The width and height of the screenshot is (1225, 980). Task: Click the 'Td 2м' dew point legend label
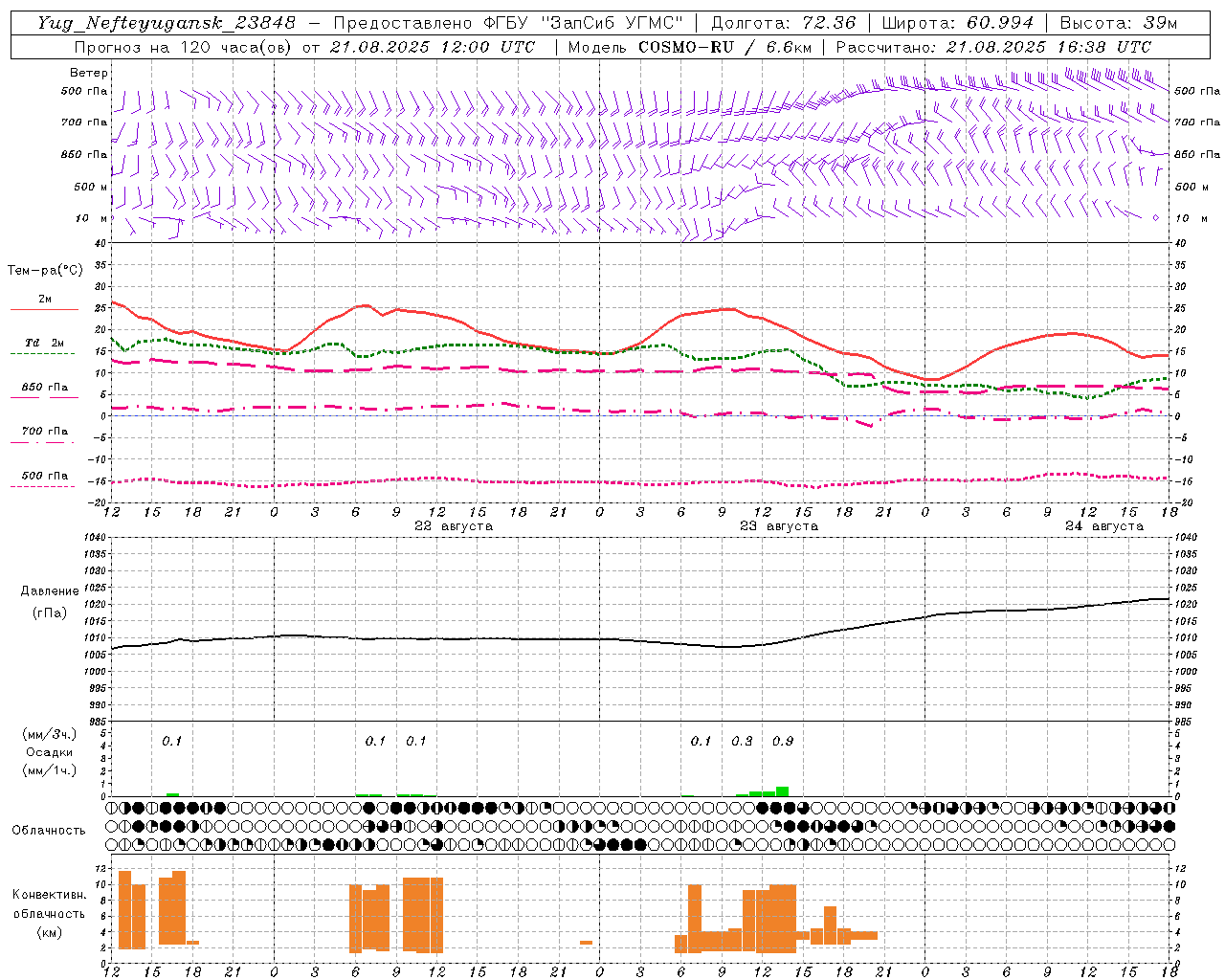coord(45,343)
